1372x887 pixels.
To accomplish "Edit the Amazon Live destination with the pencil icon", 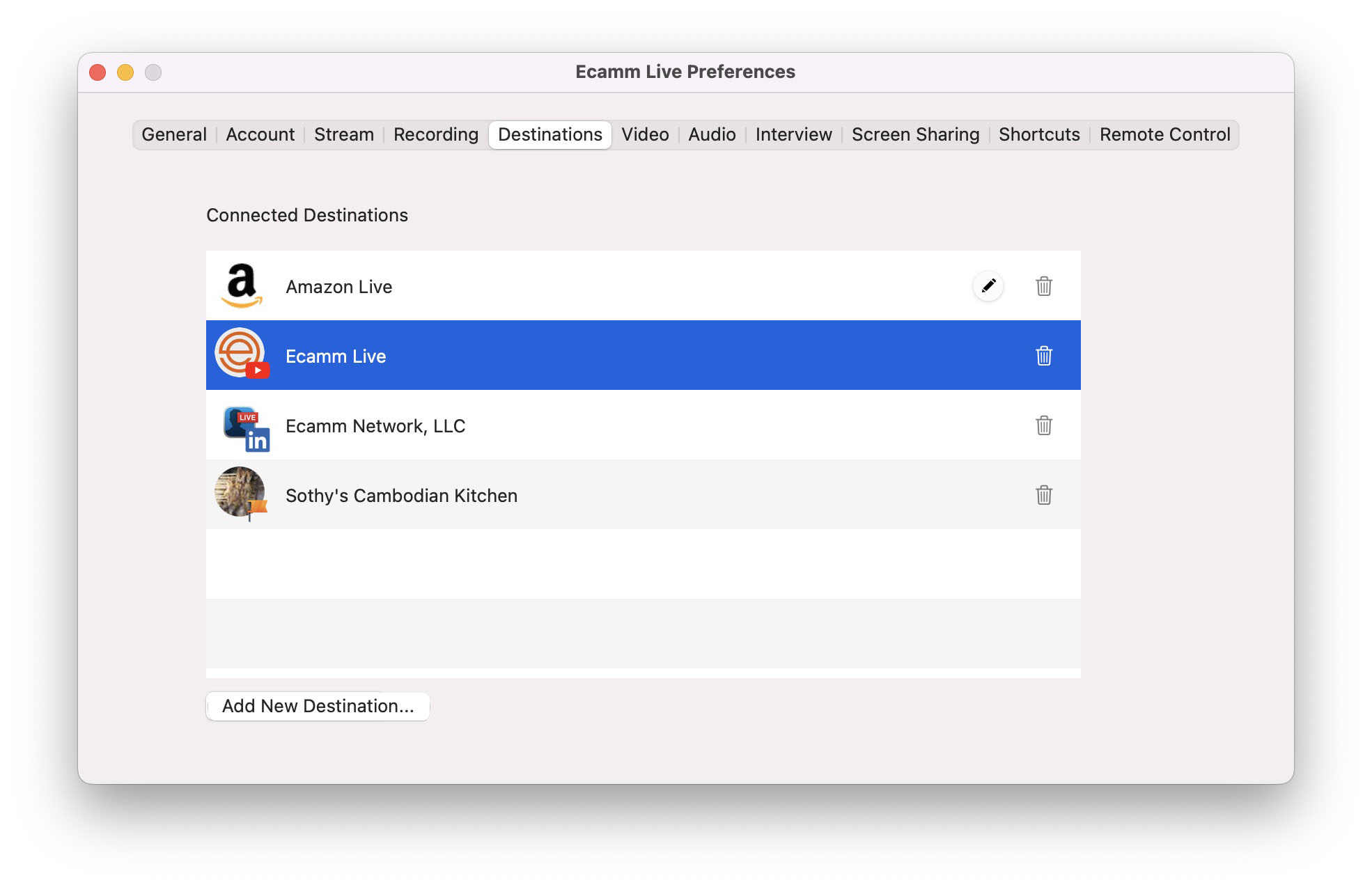I will tap(988, 286).
